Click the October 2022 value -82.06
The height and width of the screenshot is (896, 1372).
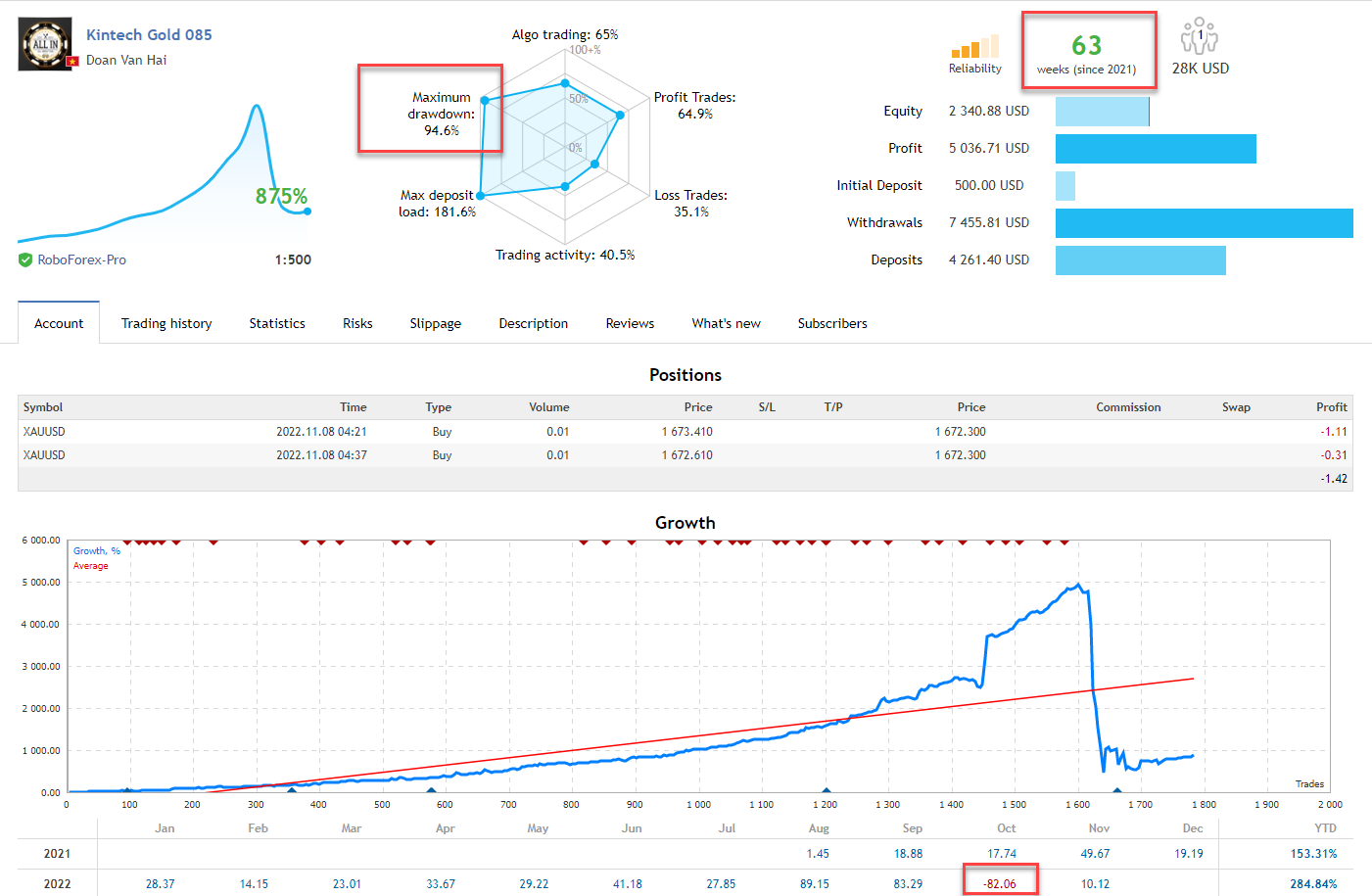pos(1000,884)
